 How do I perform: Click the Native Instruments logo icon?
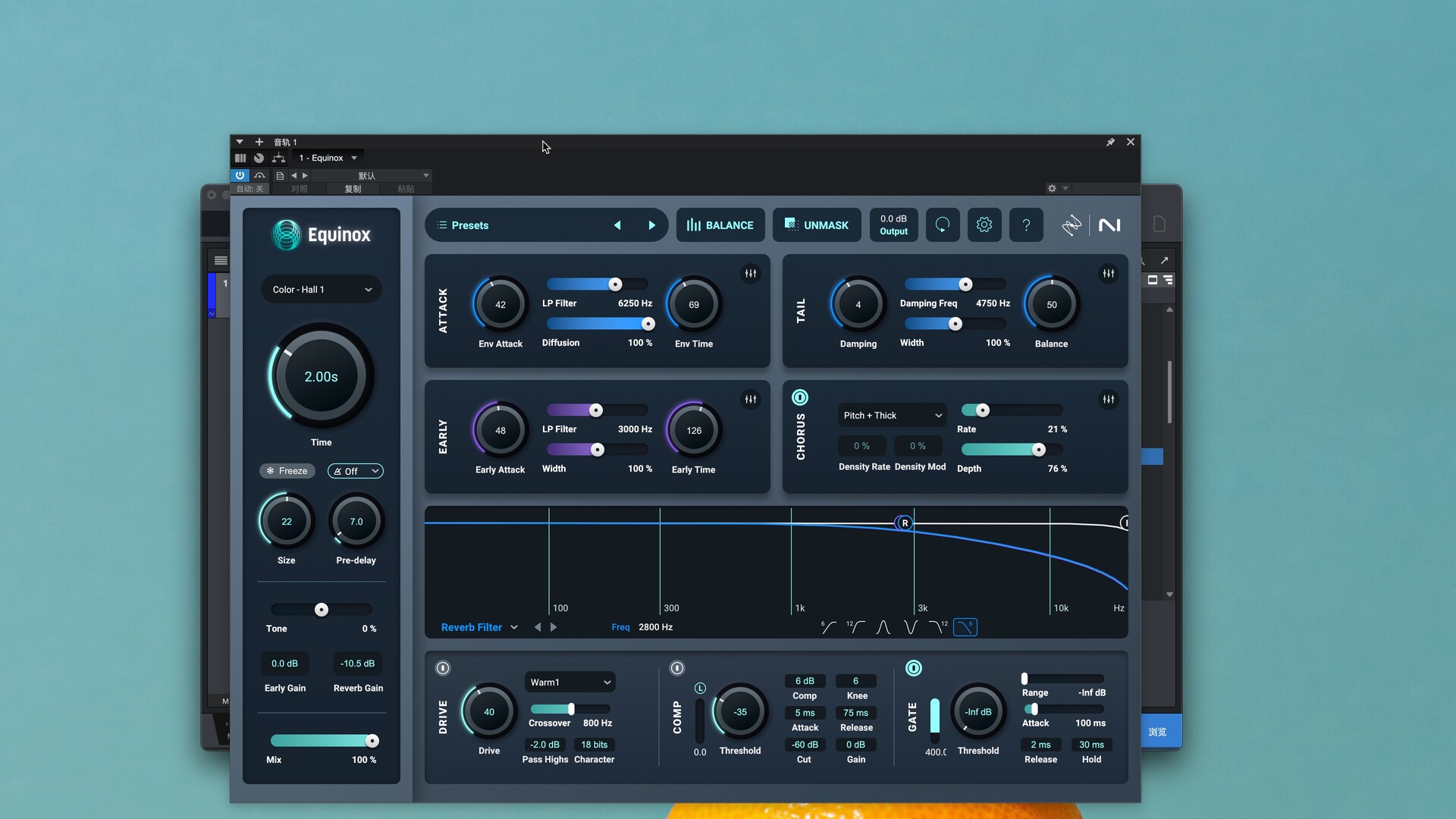(x=1109, y=225)
